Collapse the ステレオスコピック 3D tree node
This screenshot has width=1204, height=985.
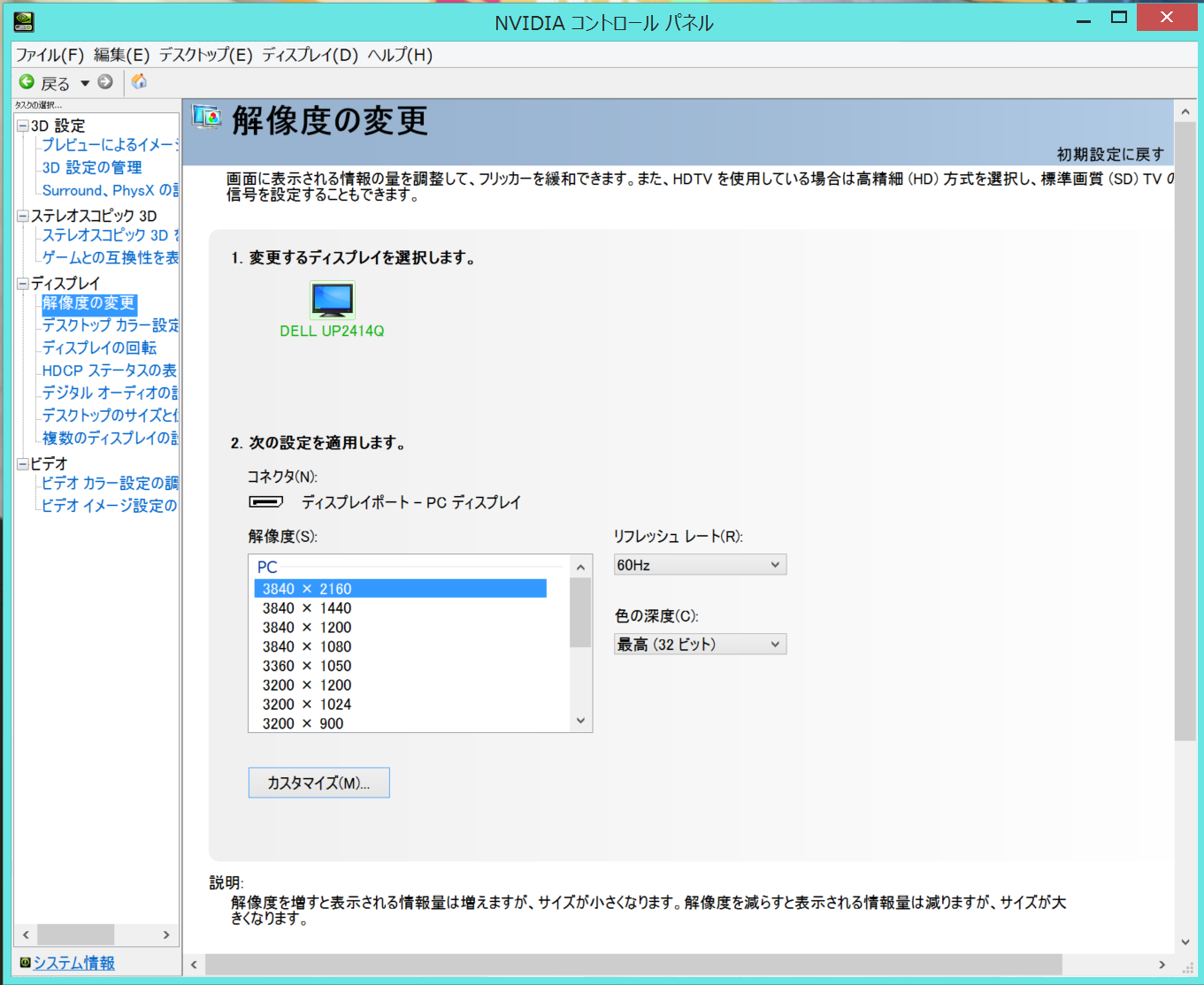23,216
